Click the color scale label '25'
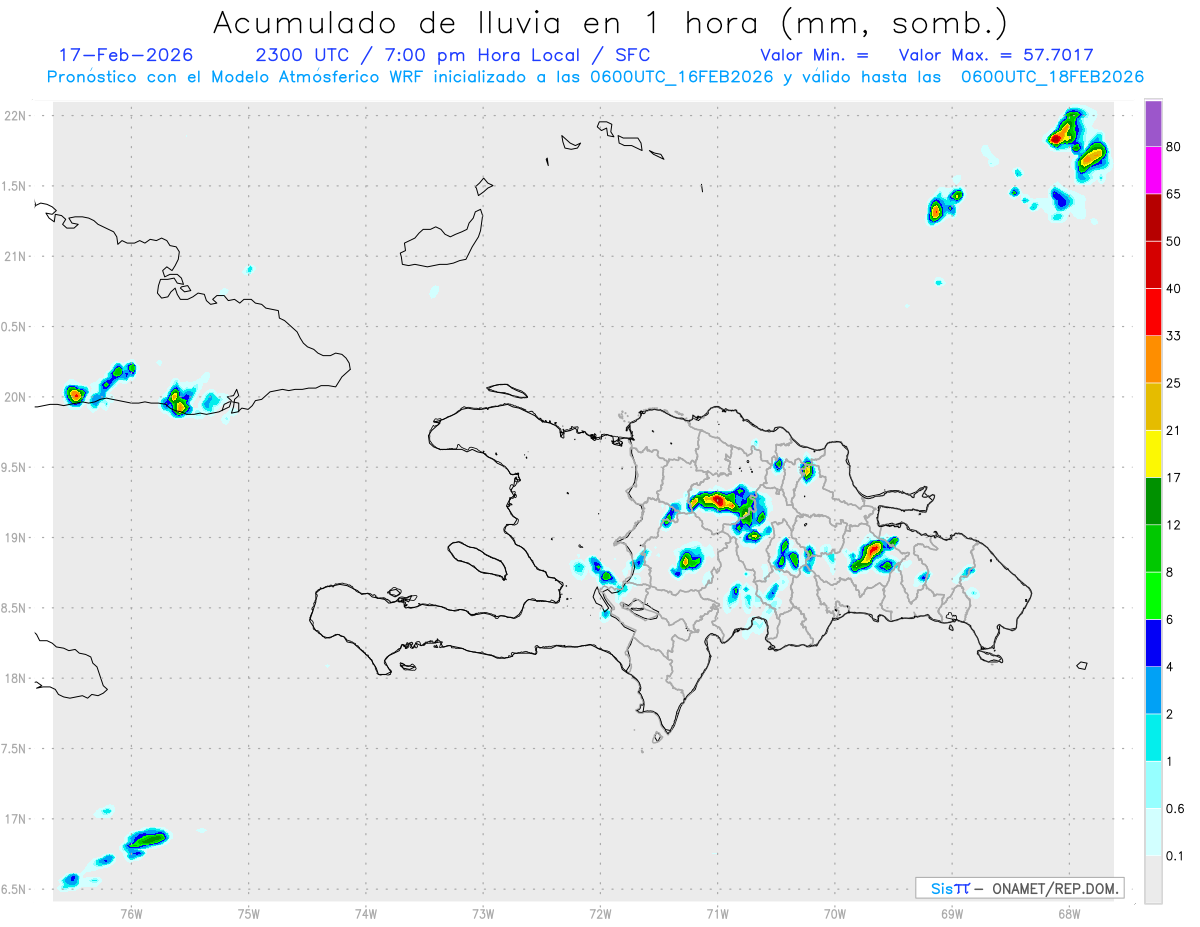The height and width of the screenshot is (927, 1200). pos(1174,383)
